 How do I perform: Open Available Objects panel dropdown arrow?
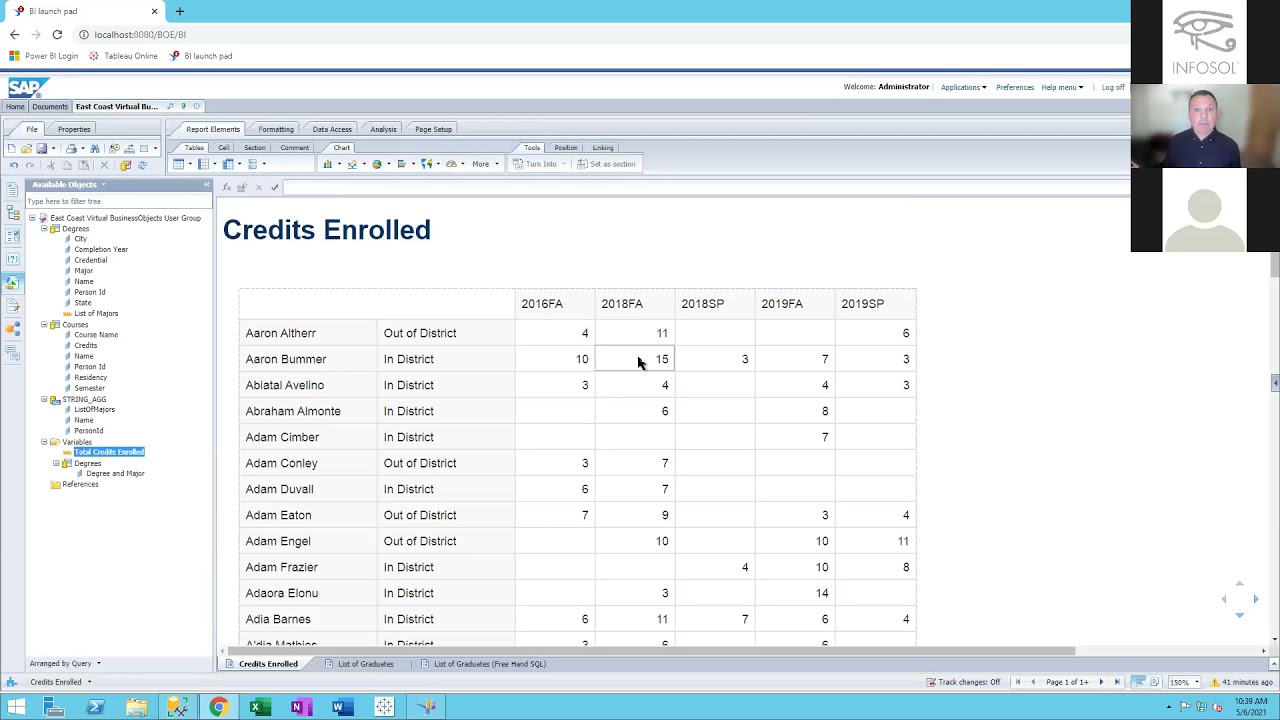click(102, 185)
